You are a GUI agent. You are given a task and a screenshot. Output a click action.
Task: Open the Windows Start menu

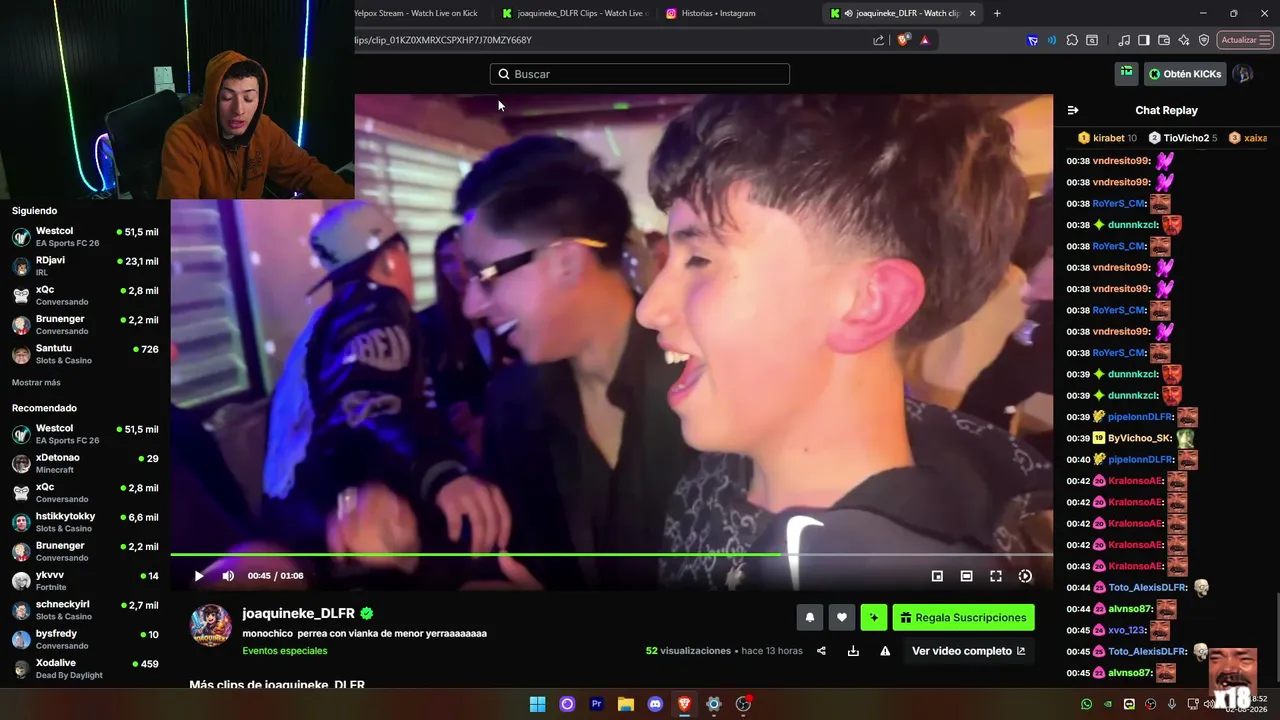538,704
